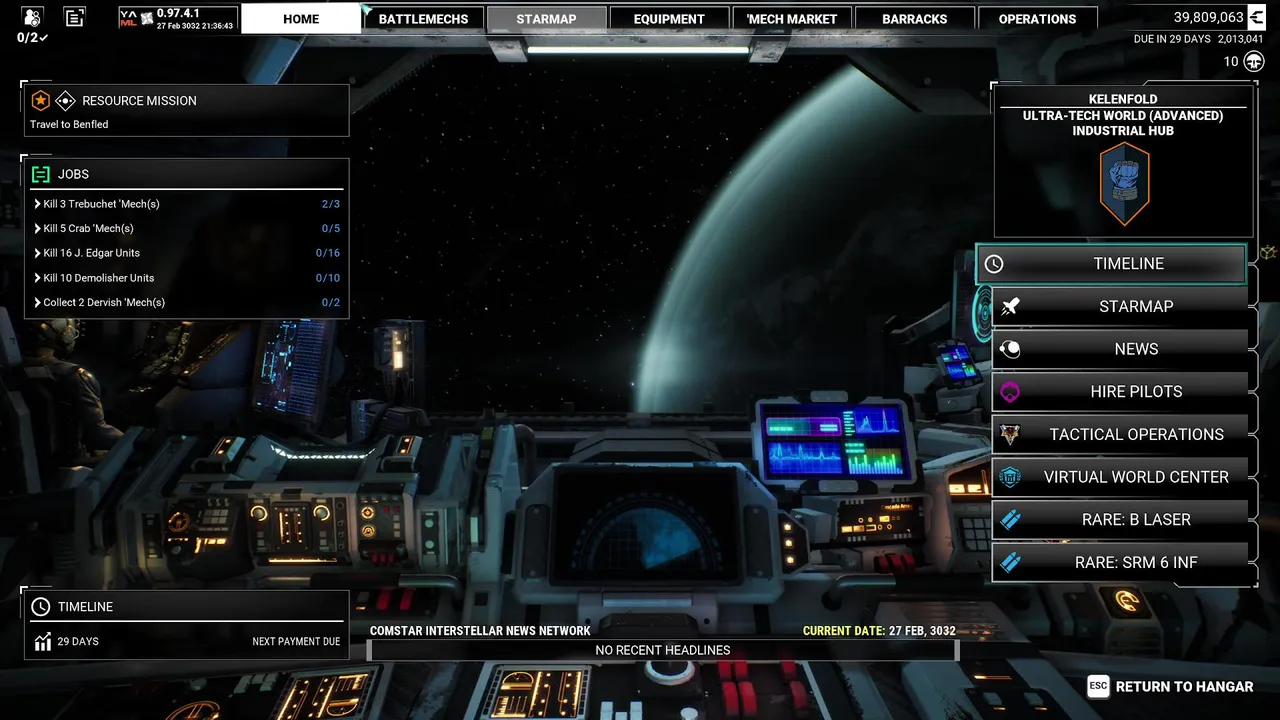Viewport: 1280px width, 720px height.
Task: View the Rare: B Laser offer label
Action: pyautogui.click(x=1136, y=520)
